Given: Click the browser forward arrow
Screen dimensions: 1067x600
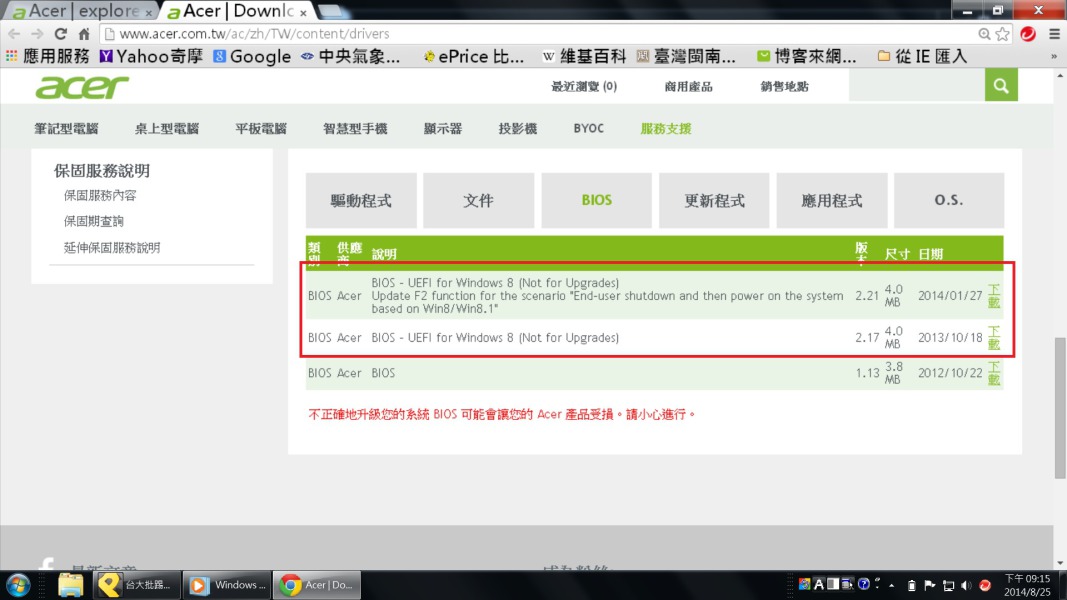Looking at the screenshot, I should [x=37, y=34].
